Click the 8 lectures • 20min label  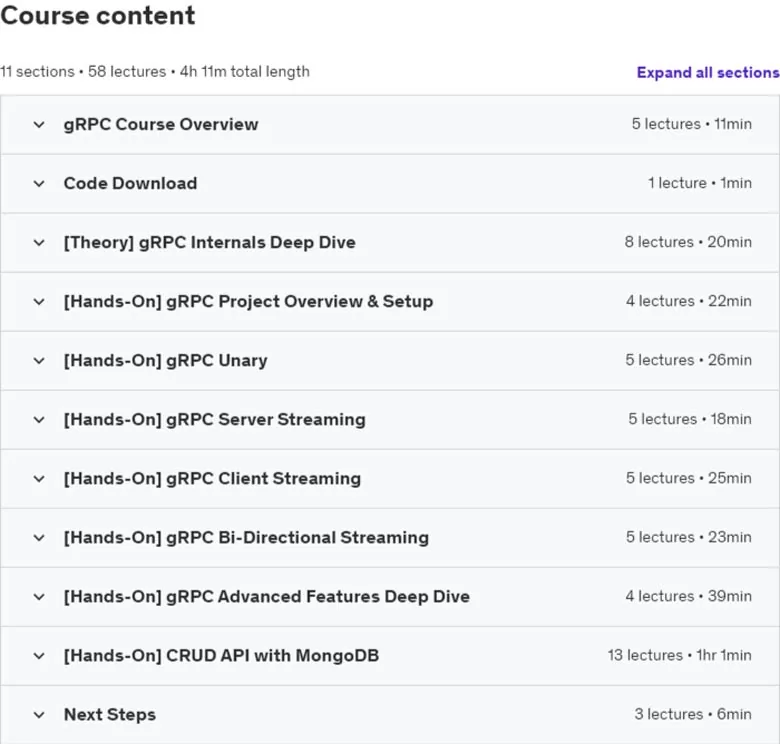point(688,242)
